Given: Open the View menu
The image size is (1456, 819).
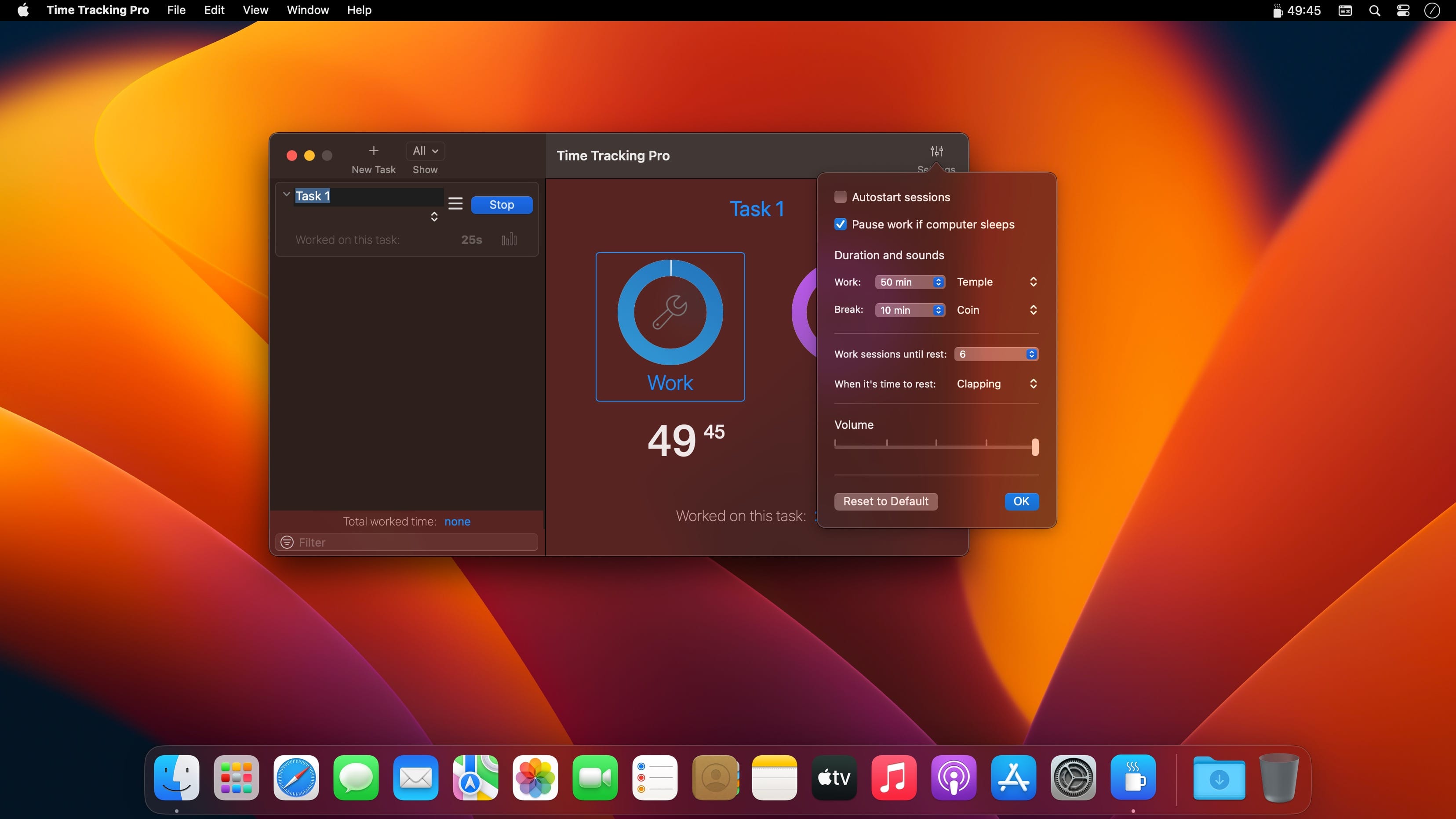Looking at the screenshot, I should (255, 10).
